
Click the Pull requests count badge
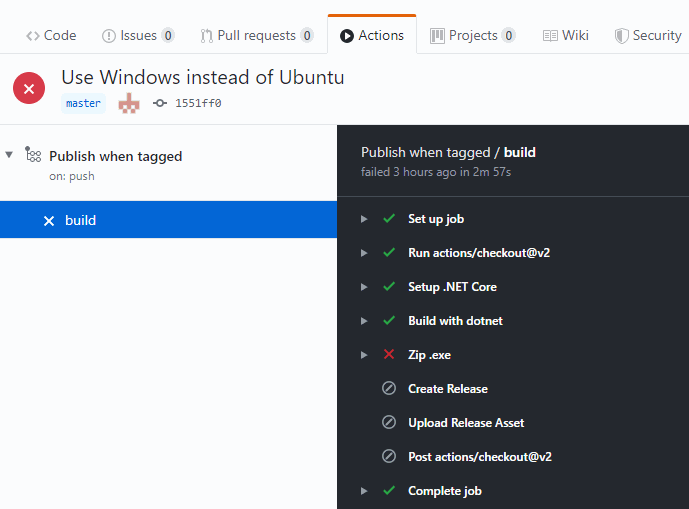point(307,35)
